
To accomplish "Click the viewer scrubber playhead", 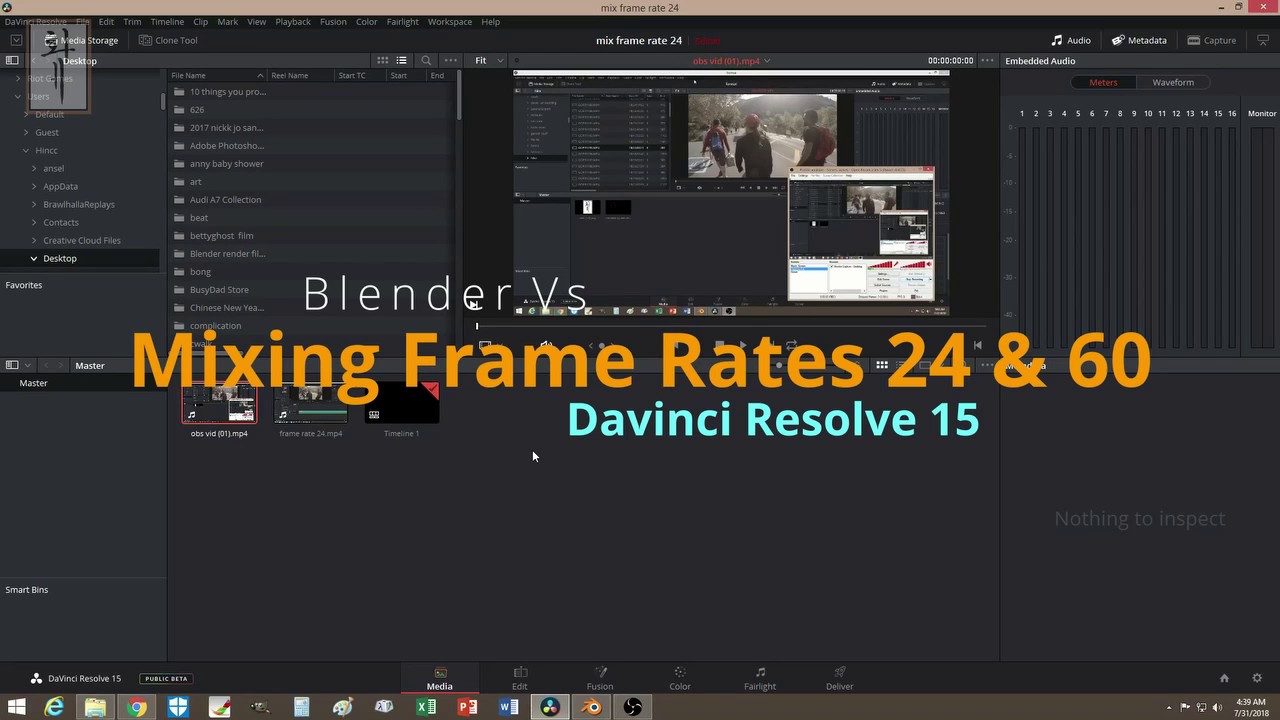I will click(477, 326).
